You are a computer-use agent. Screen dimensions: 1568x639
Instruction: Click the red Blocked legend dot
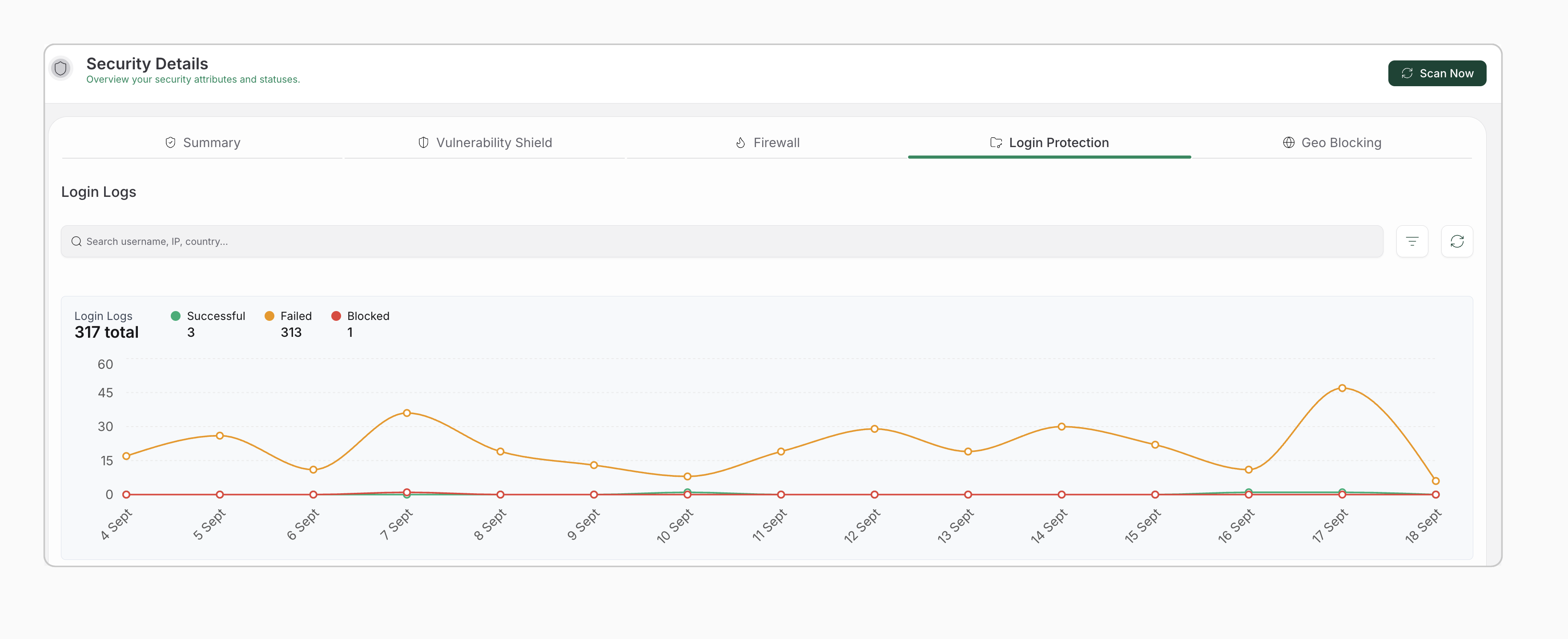click(x=336, y=316)
